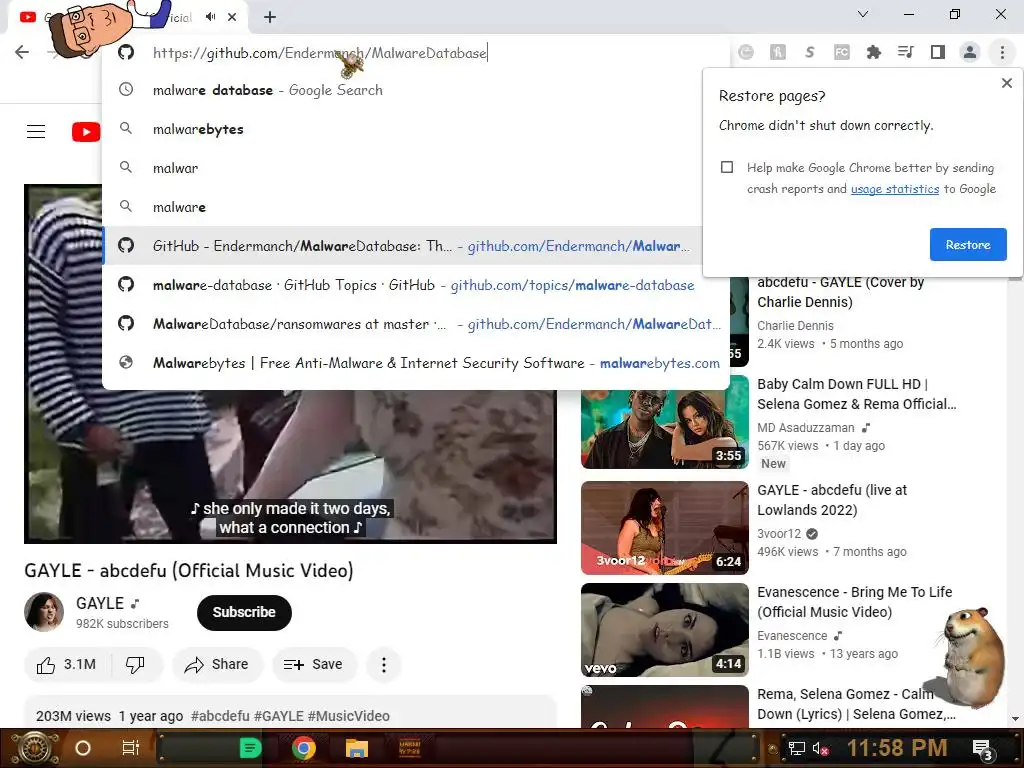The width and height of the screenshot is (1024, 768).
Task: Mute the tab audio speaker icon
Action: pyautogui.click(x=210, y=17)
